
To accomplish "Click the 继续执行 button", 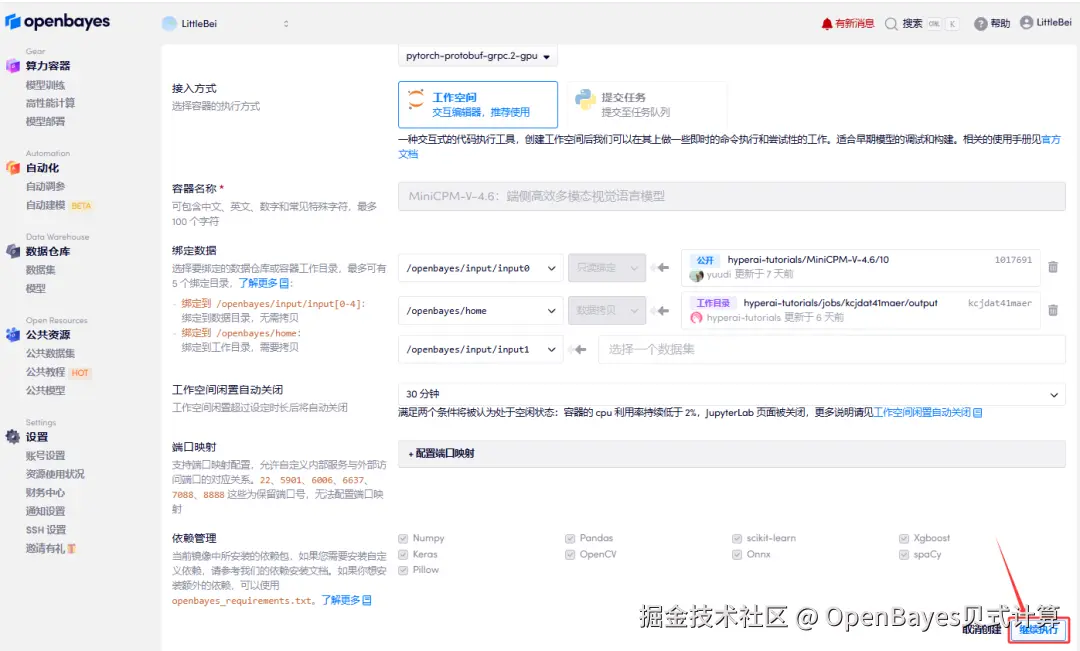I will pos(1039,630).
